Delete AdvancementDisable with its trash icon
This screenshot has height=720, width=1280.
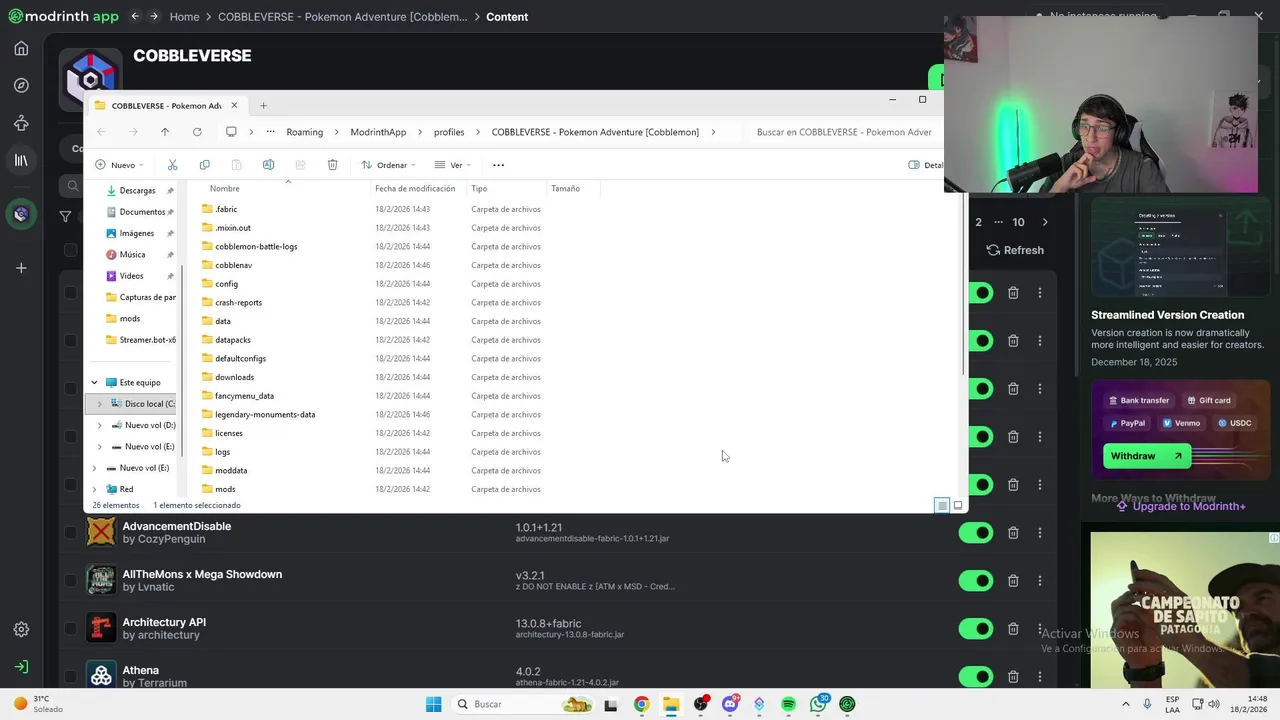[x=1013, y=532]
